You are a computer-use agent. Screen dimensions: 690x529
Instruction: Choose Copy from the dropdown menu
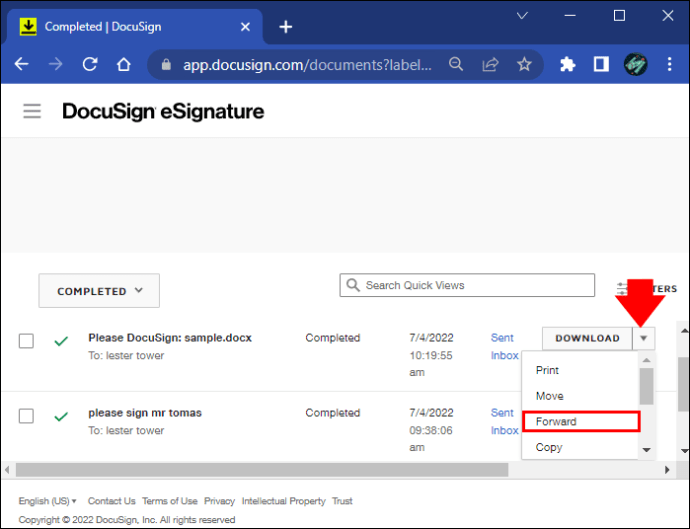coord(549,447)
